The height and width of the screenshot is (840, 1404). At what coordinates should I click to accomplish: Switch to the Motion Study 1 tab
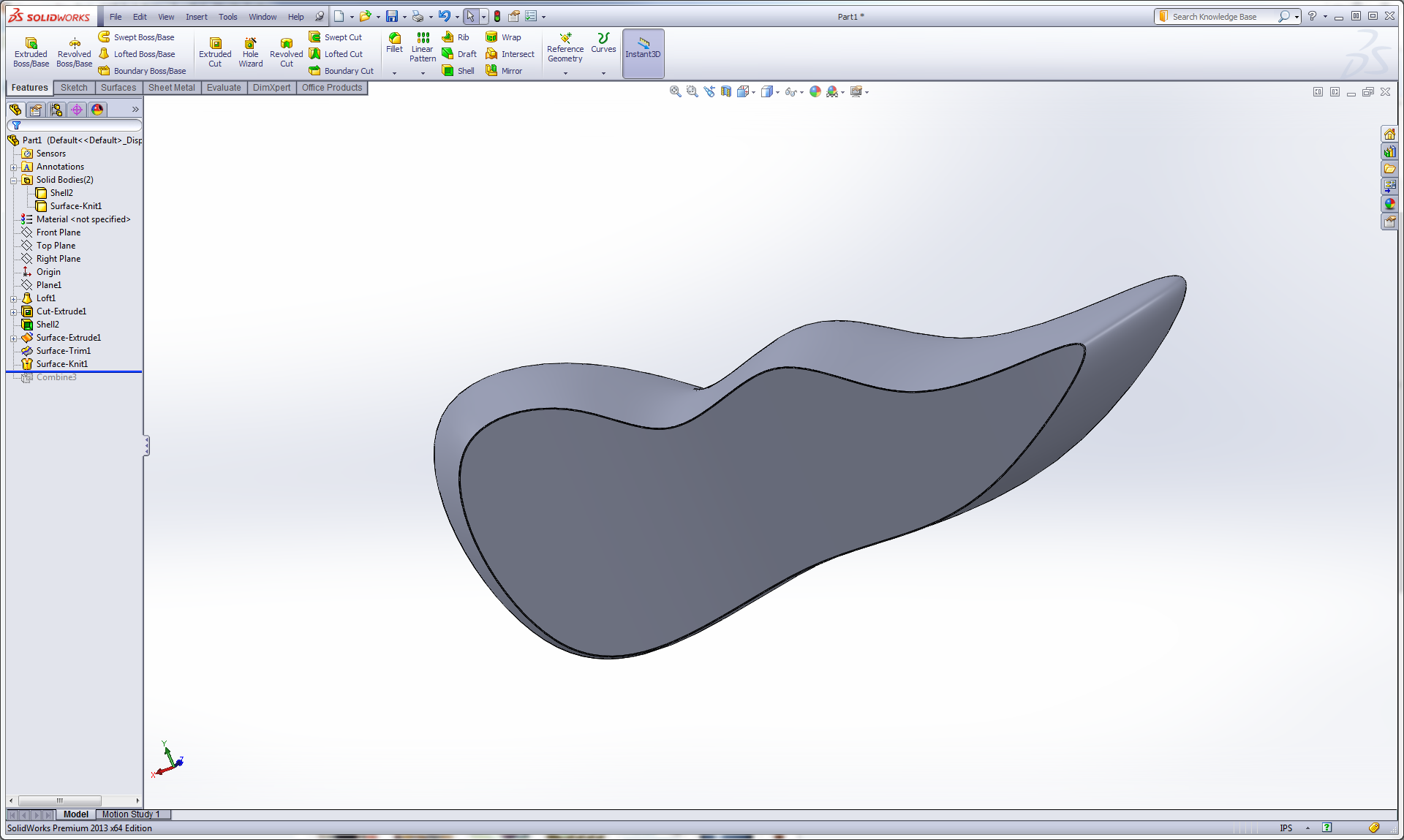pos(131,814)
